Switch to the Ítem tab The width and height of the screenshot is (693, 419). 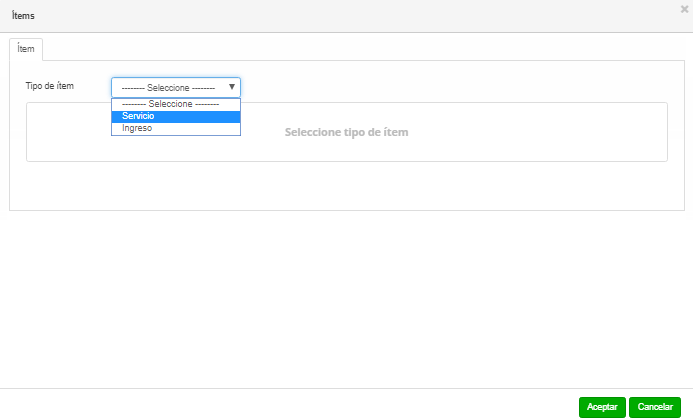(x=26, y=49)
